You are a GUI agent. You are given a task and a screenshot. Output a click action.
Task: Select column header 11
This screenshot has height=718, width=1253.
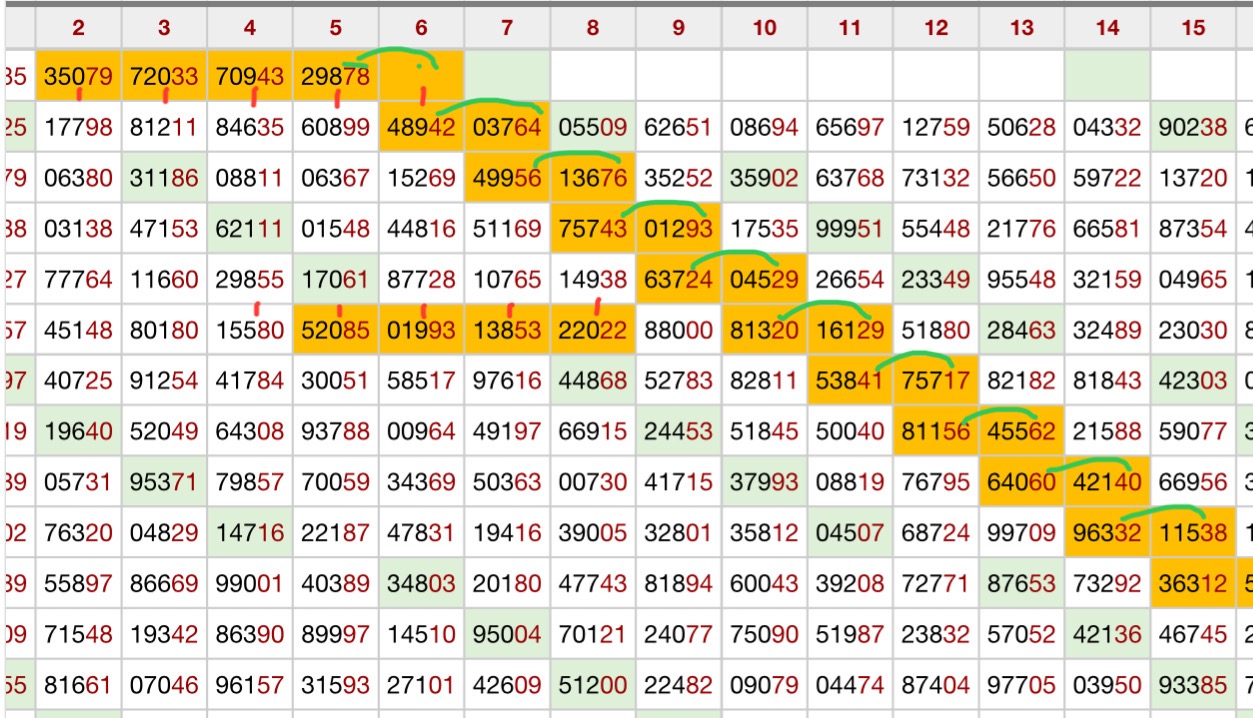(x=850, y=28)
